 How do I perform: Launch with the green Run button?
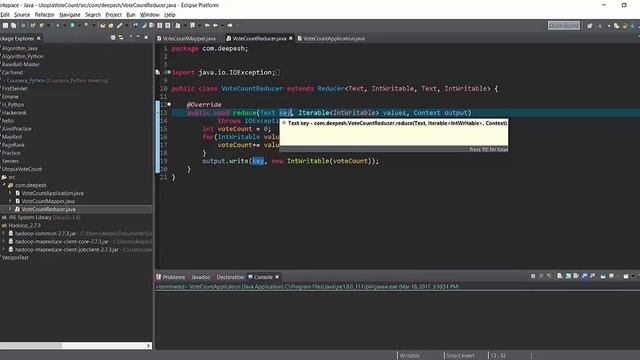(72, 25)
